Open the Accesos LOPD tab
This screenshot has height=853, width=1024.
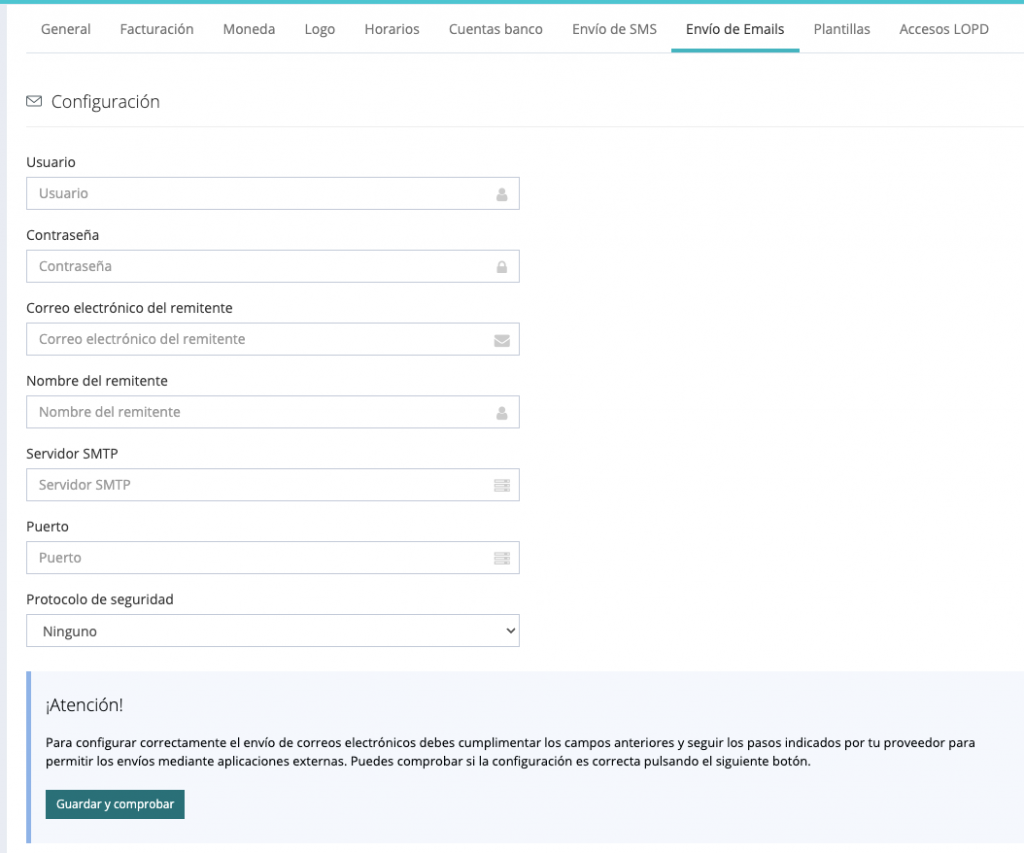pos(944,29)
